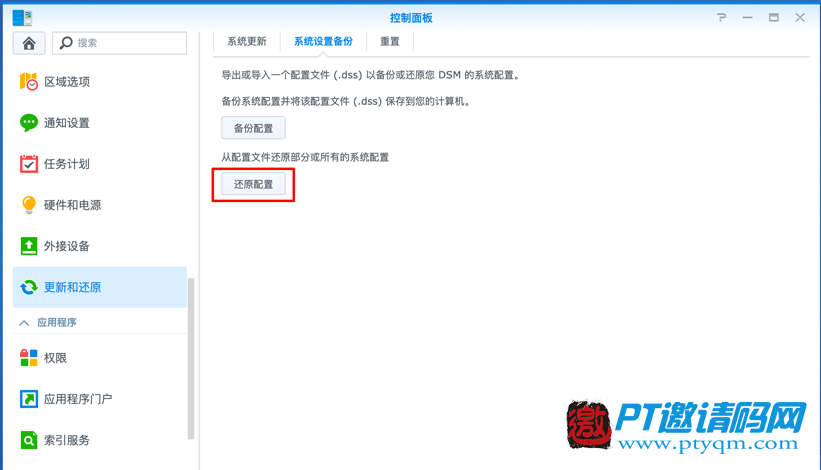Viewport: 821px width, 470px height.
Task: Select 更新和还原 sidebar icon
Action: coord(29,287)
